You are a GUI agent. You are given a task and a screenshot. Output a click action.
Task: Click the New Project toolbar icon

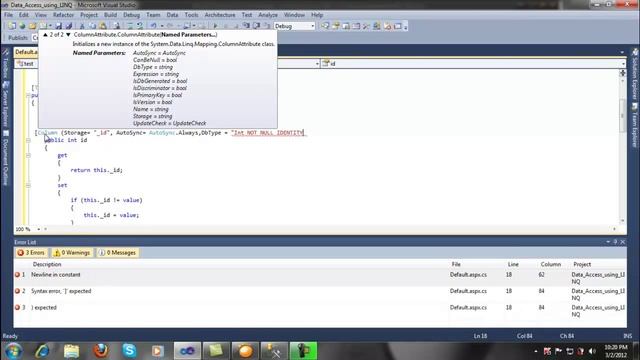point(12,26)
